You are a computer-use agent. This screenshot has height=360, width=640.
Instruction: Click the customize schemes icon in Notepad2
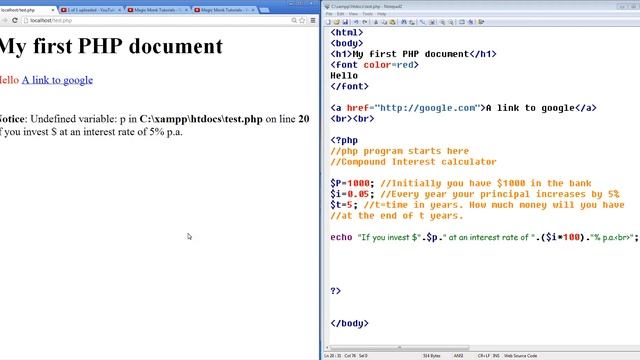(471, 22)
